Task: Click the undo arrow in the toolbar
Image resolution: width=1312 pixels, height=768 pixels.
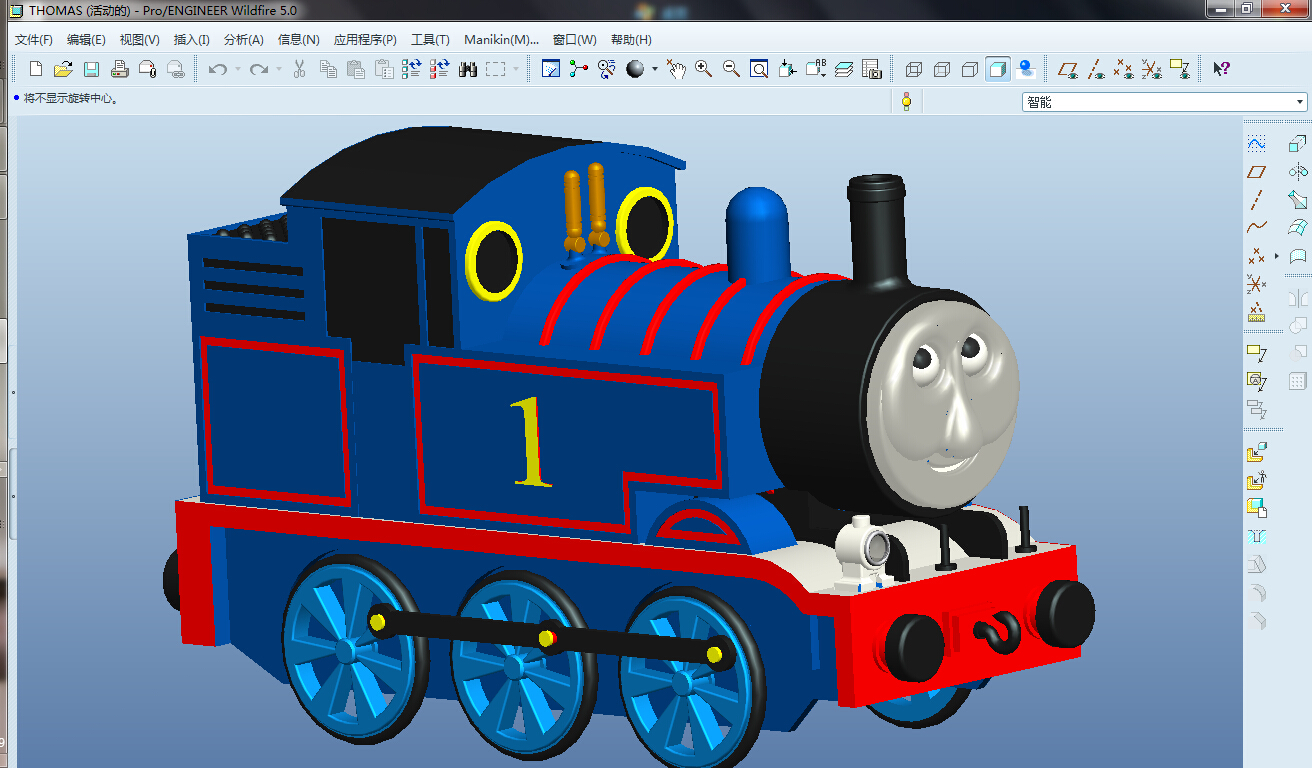Action: pyautogui.click(x=217, y=69)
